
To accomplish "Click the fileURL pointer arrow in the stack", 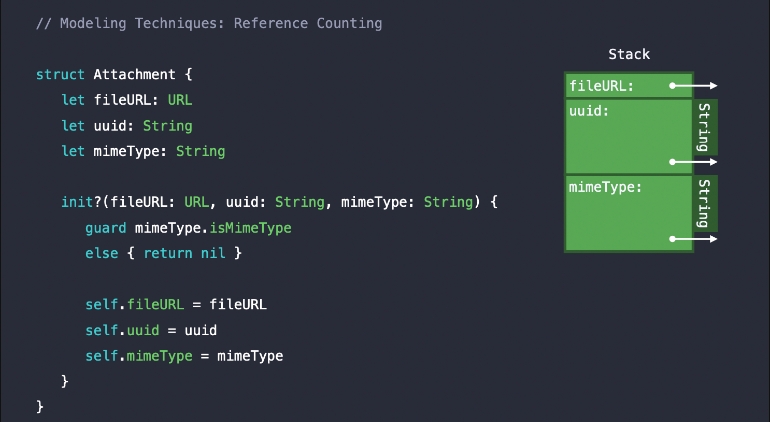I will (693, 86).
